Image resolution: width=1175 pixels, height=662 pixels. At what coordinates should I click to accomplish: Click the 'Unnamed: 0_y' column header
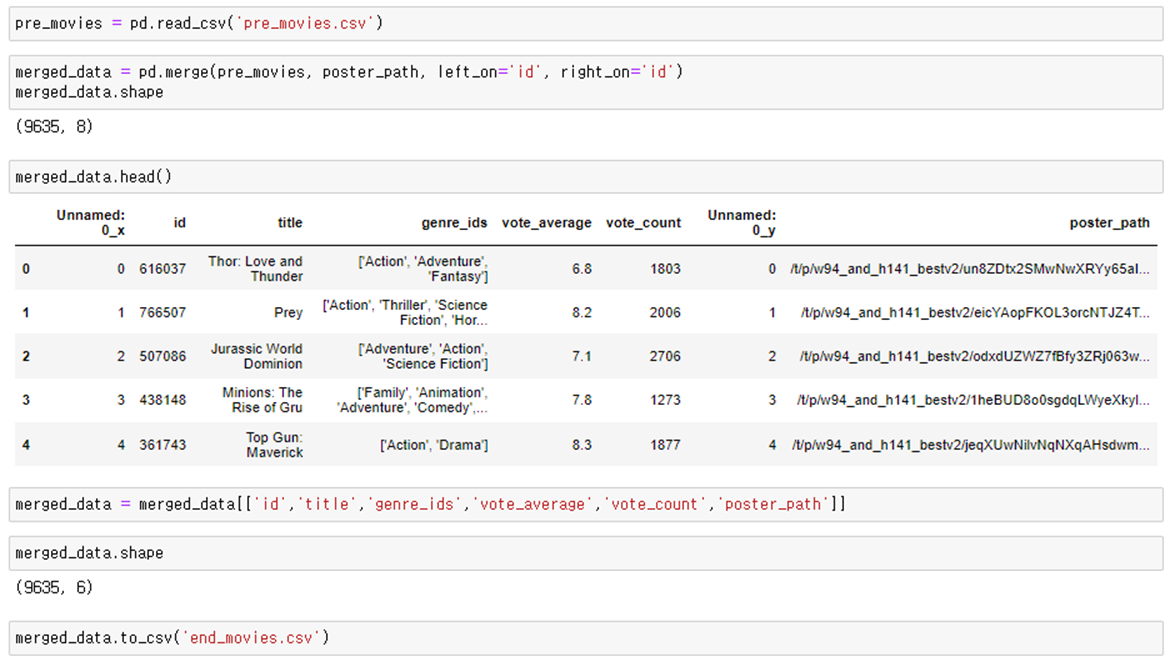point(742,223)
